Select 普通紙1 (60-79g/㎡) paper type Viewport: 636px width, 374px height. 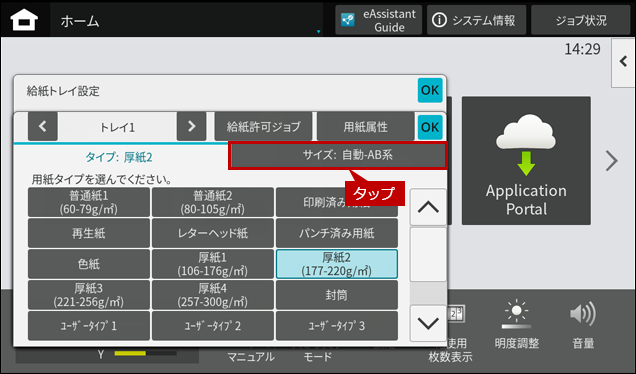click(x=89, y=202)
